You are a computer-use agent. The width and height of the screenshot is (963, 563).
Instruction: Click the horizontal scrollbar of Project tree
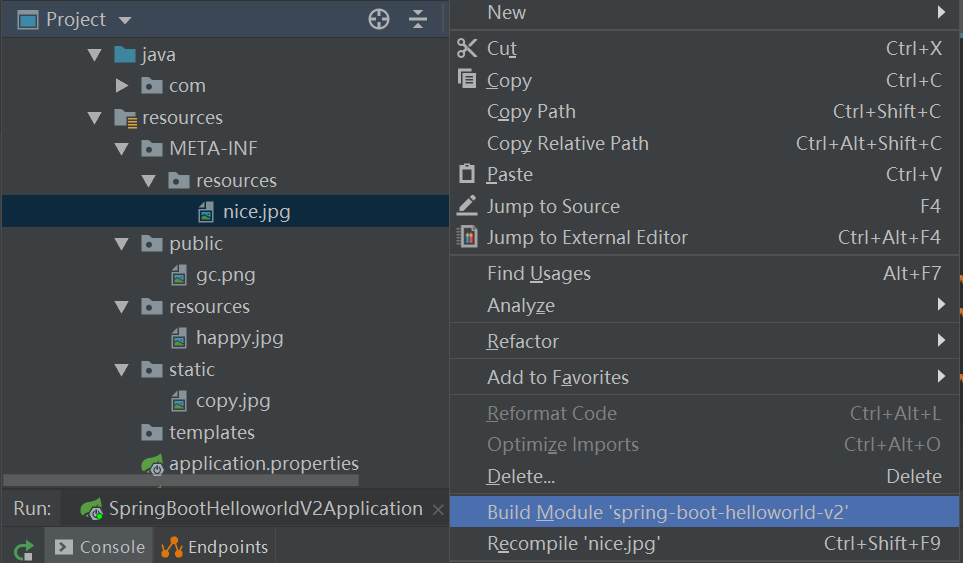pos(181,480)
